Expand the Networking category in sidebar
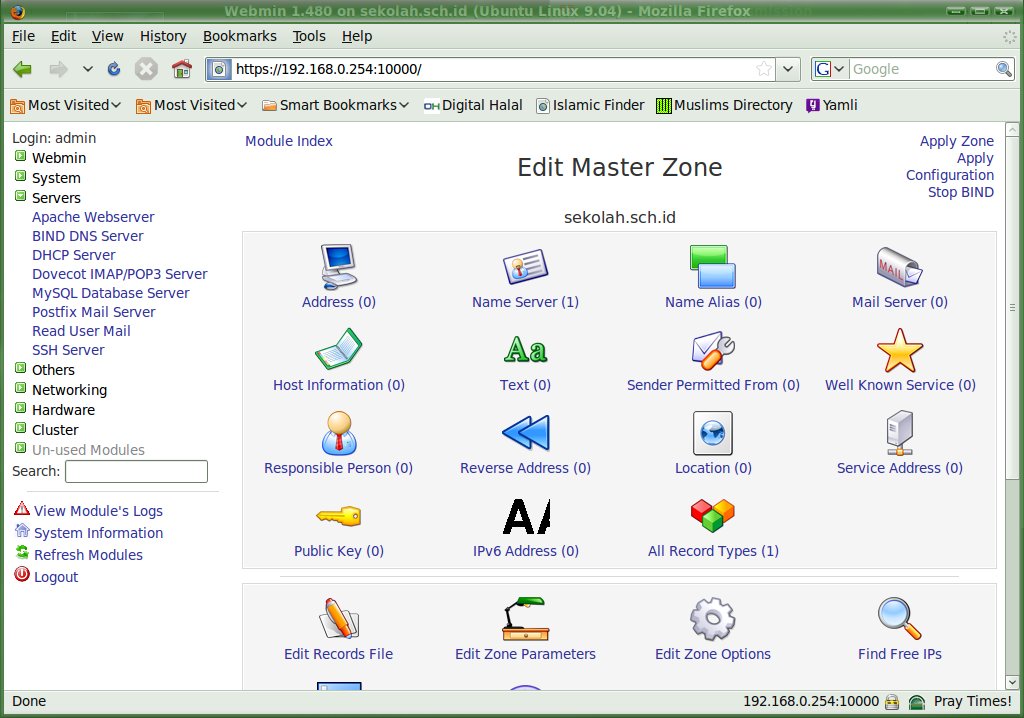The height and width of the screenshot is (718, 1024). (20, 389)
